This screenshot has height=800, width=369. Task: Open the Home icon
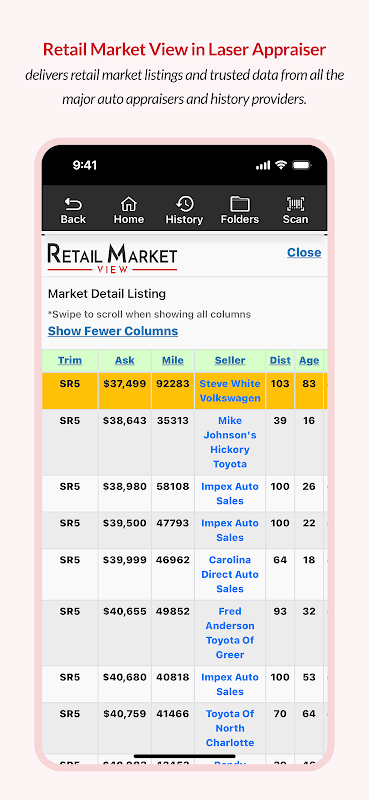point(129,205)
